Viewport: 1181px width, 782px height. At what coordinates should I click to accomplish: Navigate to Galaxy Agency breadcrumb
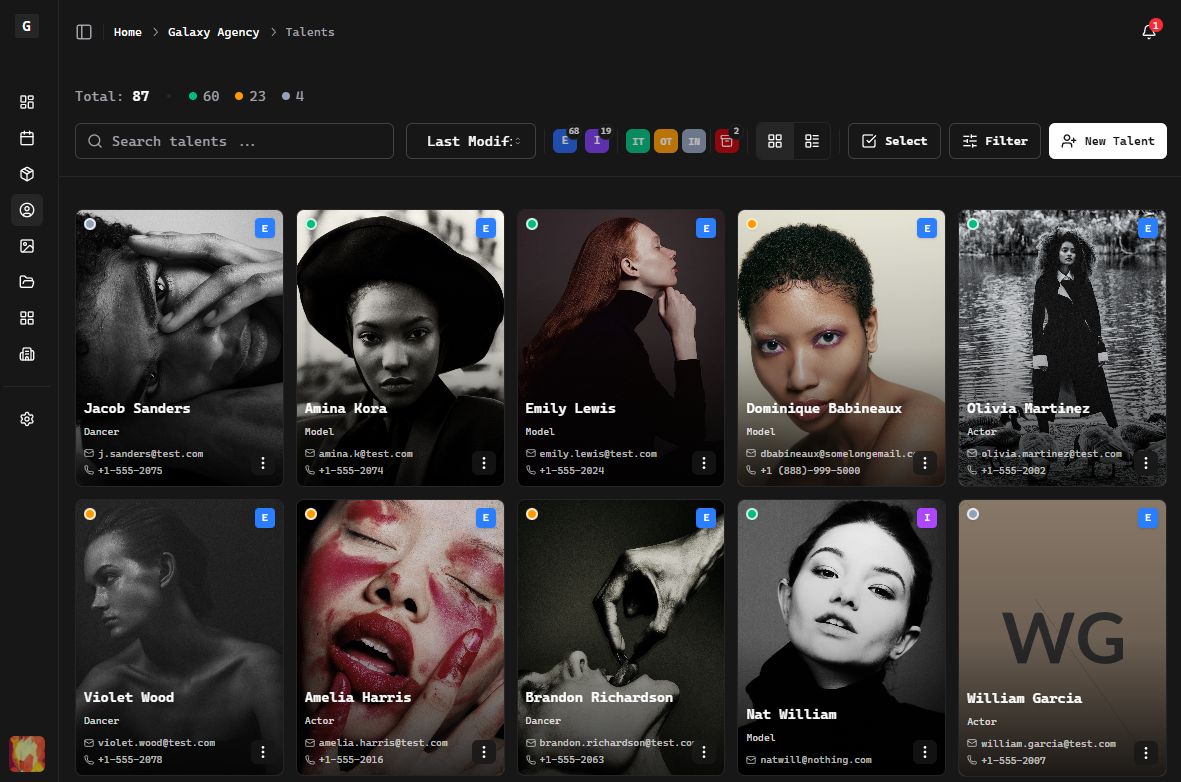[213, 32]
